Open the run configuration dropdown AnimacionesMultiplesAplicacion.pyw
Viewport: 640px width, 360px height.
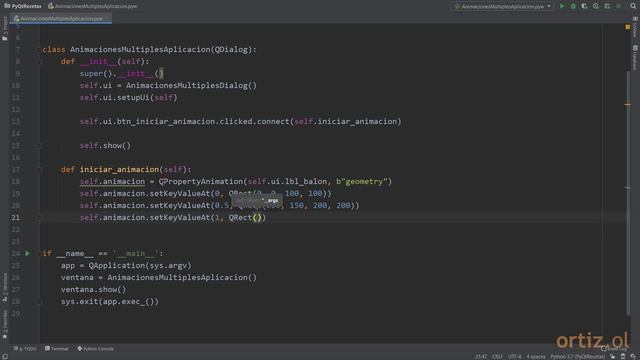pos(503,6)
